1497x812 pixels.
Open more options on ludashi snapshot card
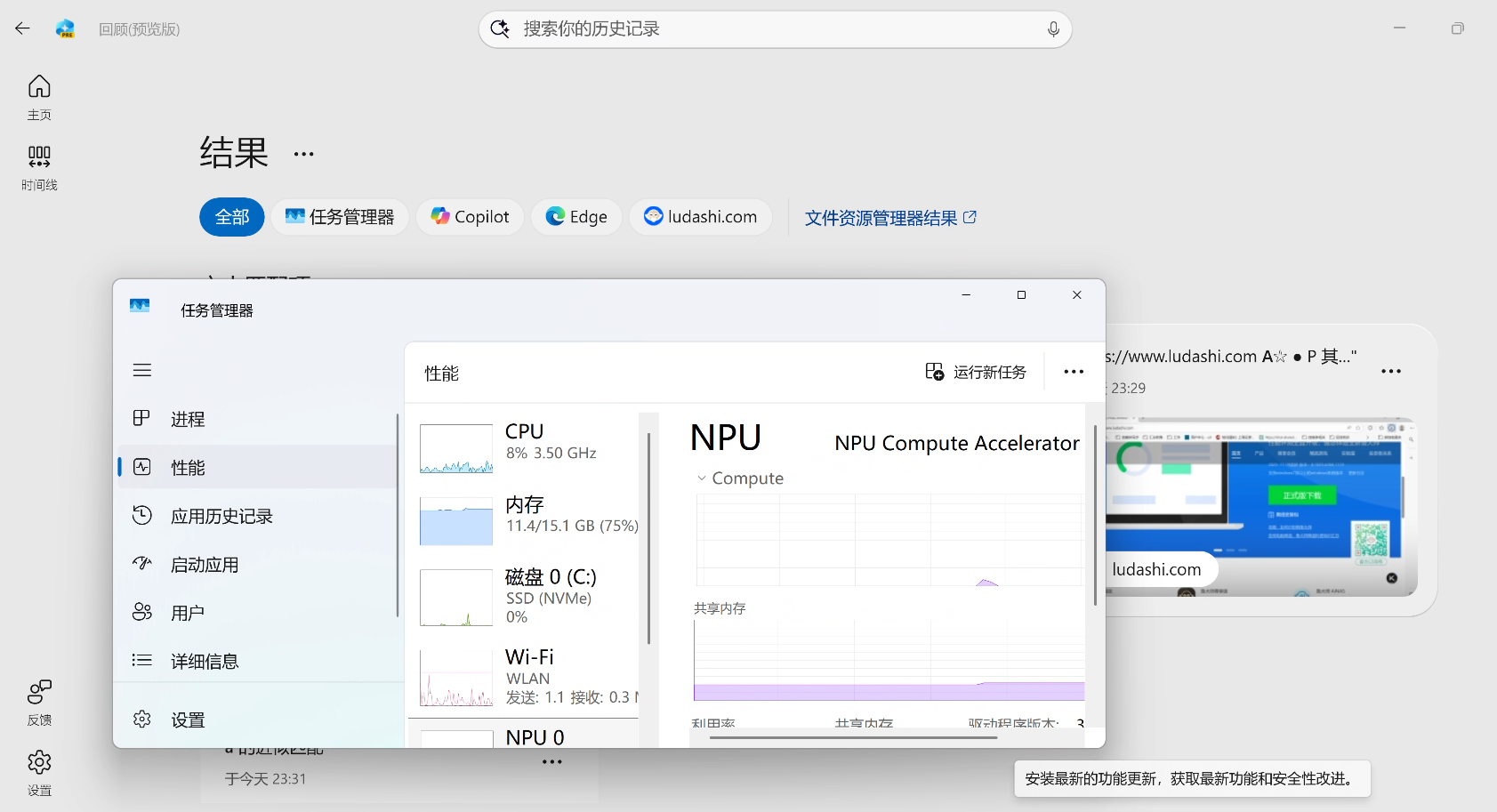tap(1391, 372)
